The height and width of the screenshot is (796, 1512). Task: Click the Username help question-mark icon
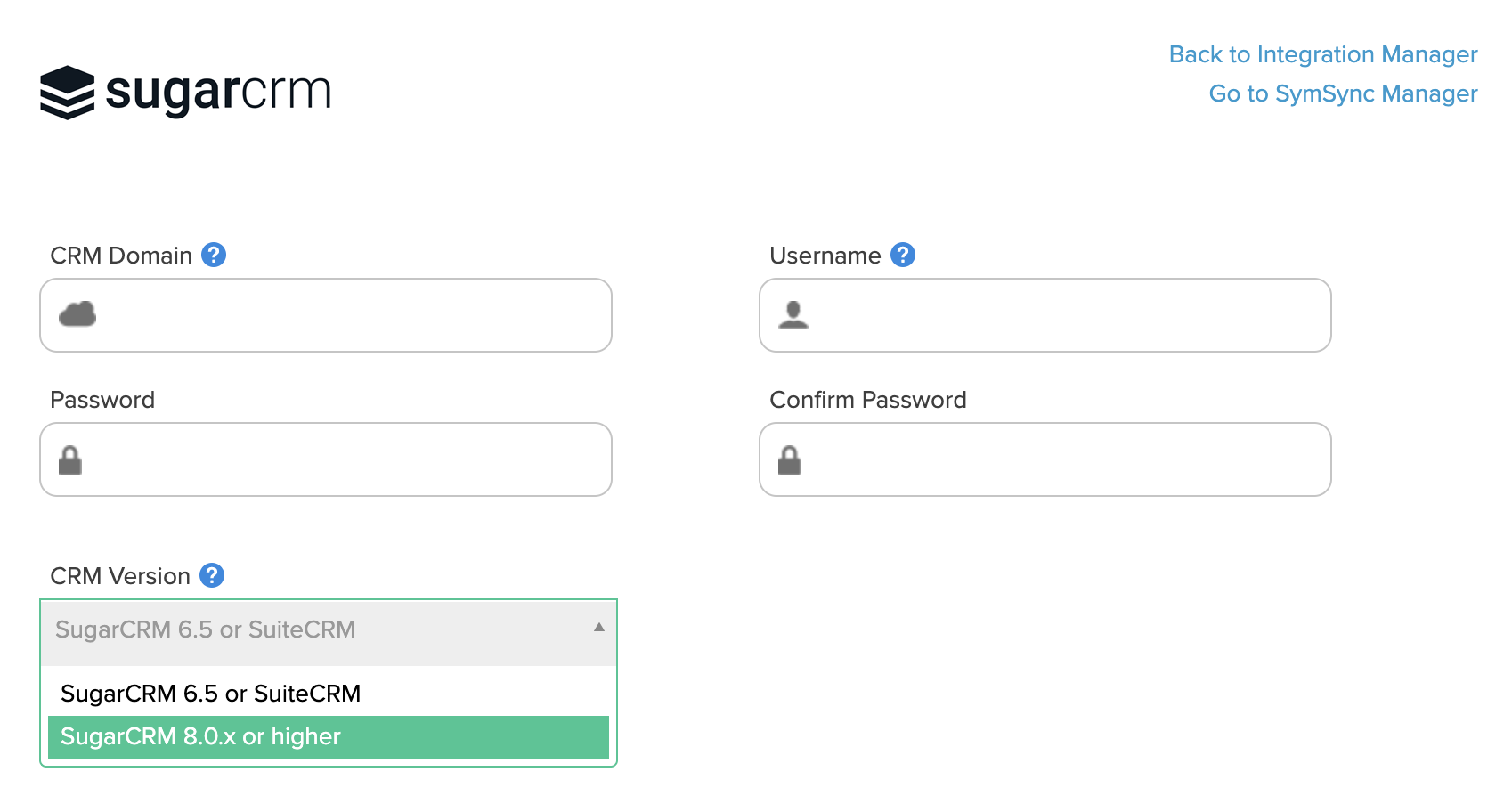pos(903,255)
